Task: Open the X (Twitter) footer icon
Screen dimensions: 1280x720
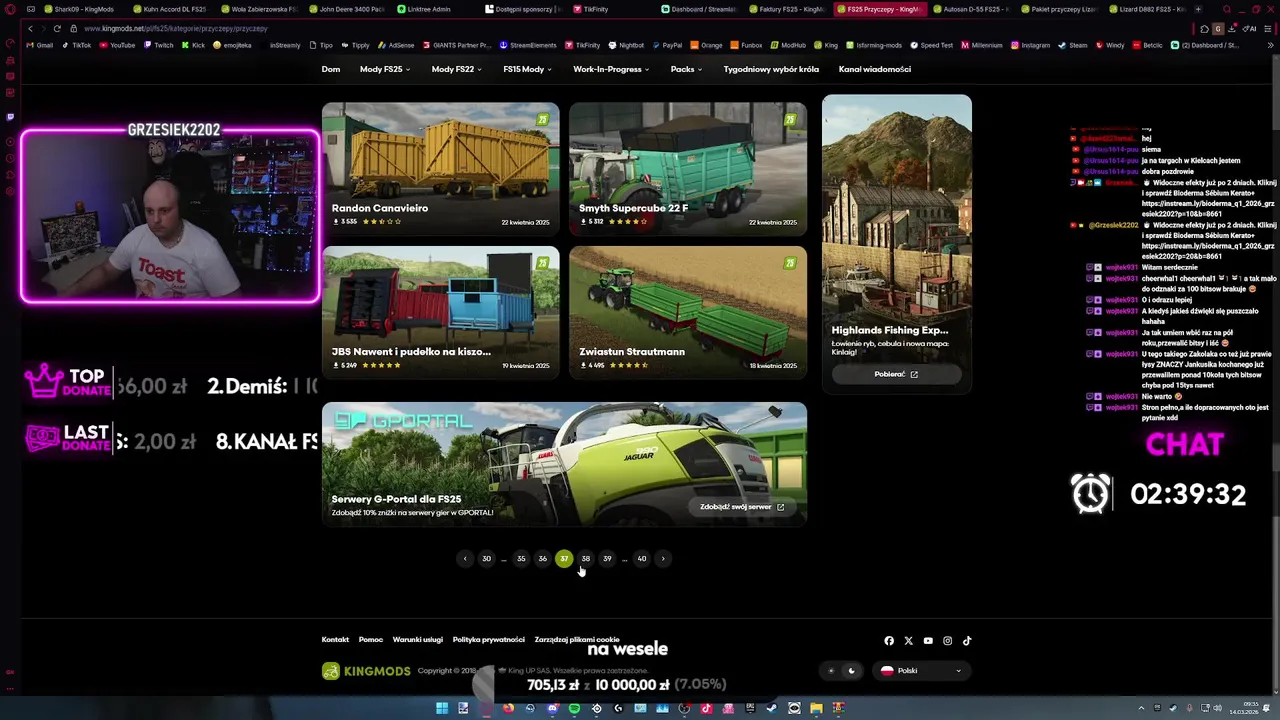Action: point(908,641)
